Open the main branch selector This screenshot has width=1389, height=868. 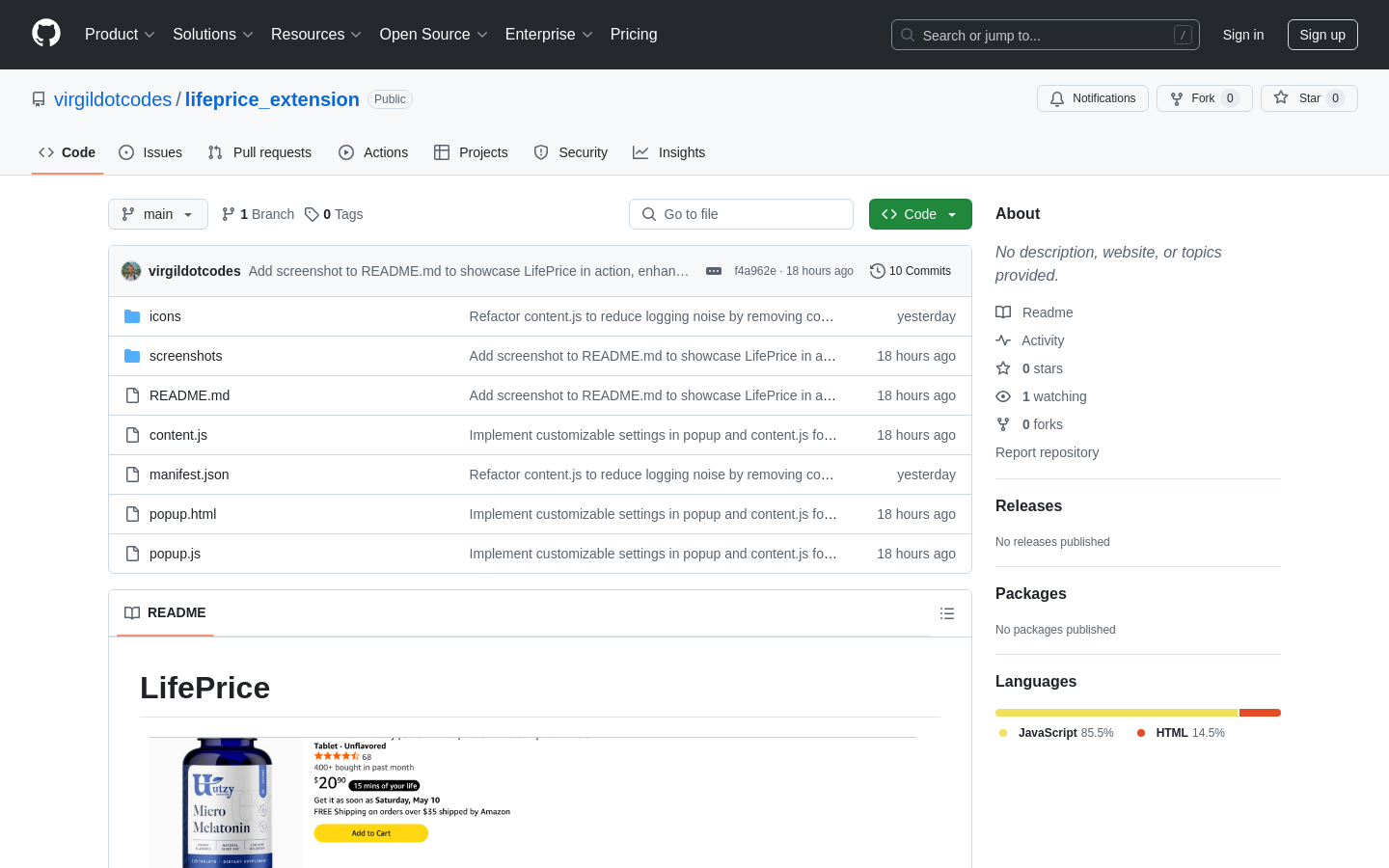click(x=158, y=214)
